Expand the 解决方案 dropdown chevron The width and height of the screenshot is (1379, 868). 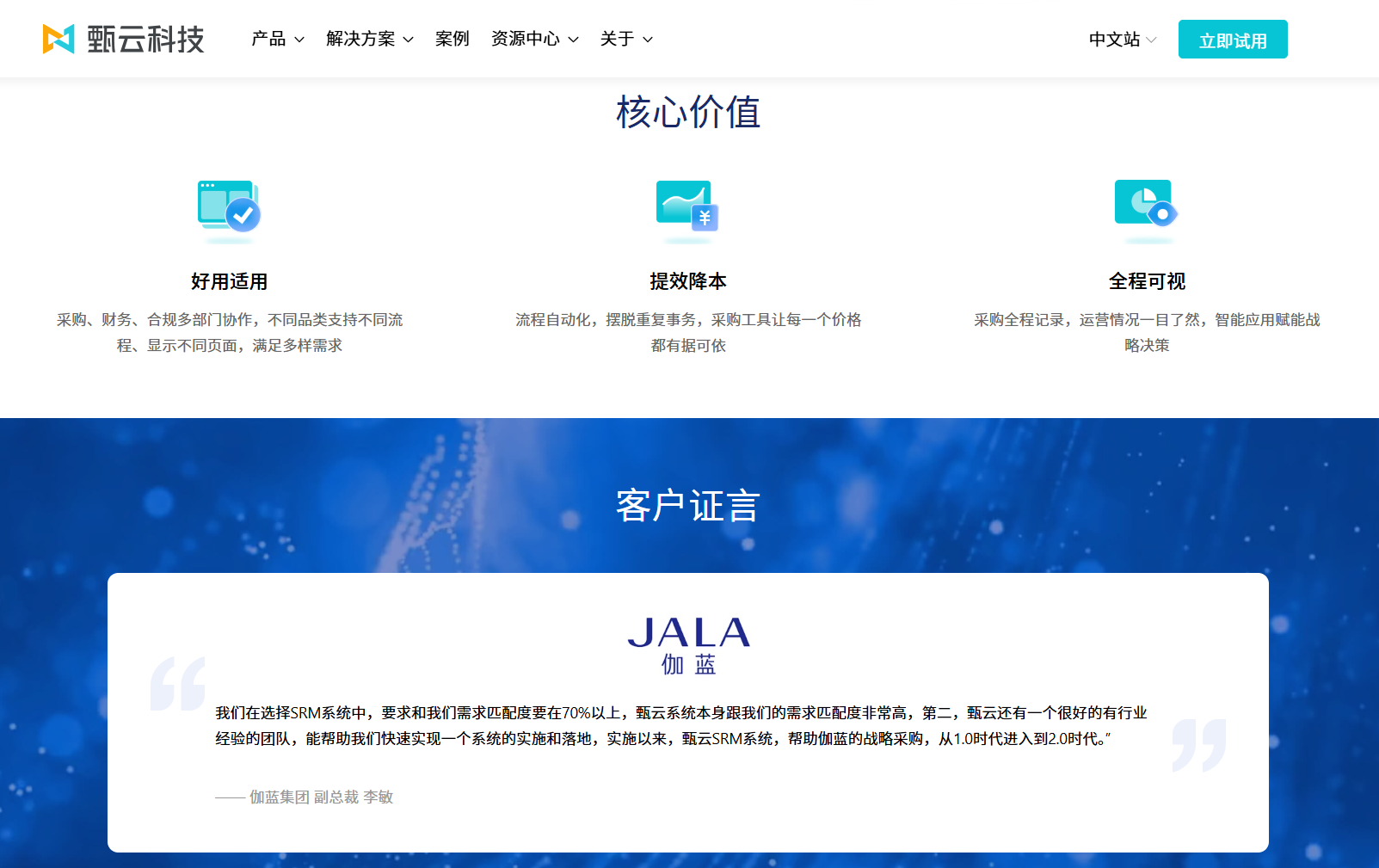409,40
